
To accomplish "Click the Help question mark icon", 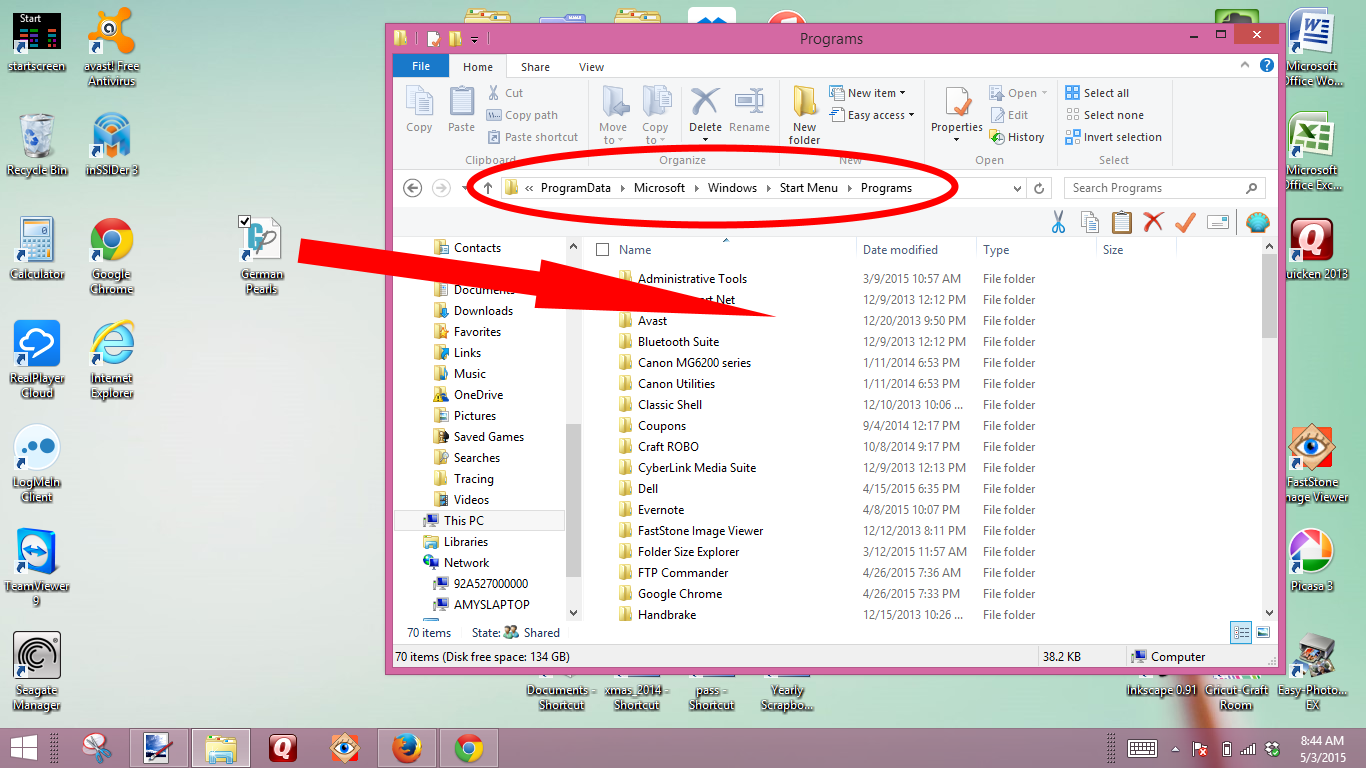I will pyautogui.click(x=1267, y=66).
